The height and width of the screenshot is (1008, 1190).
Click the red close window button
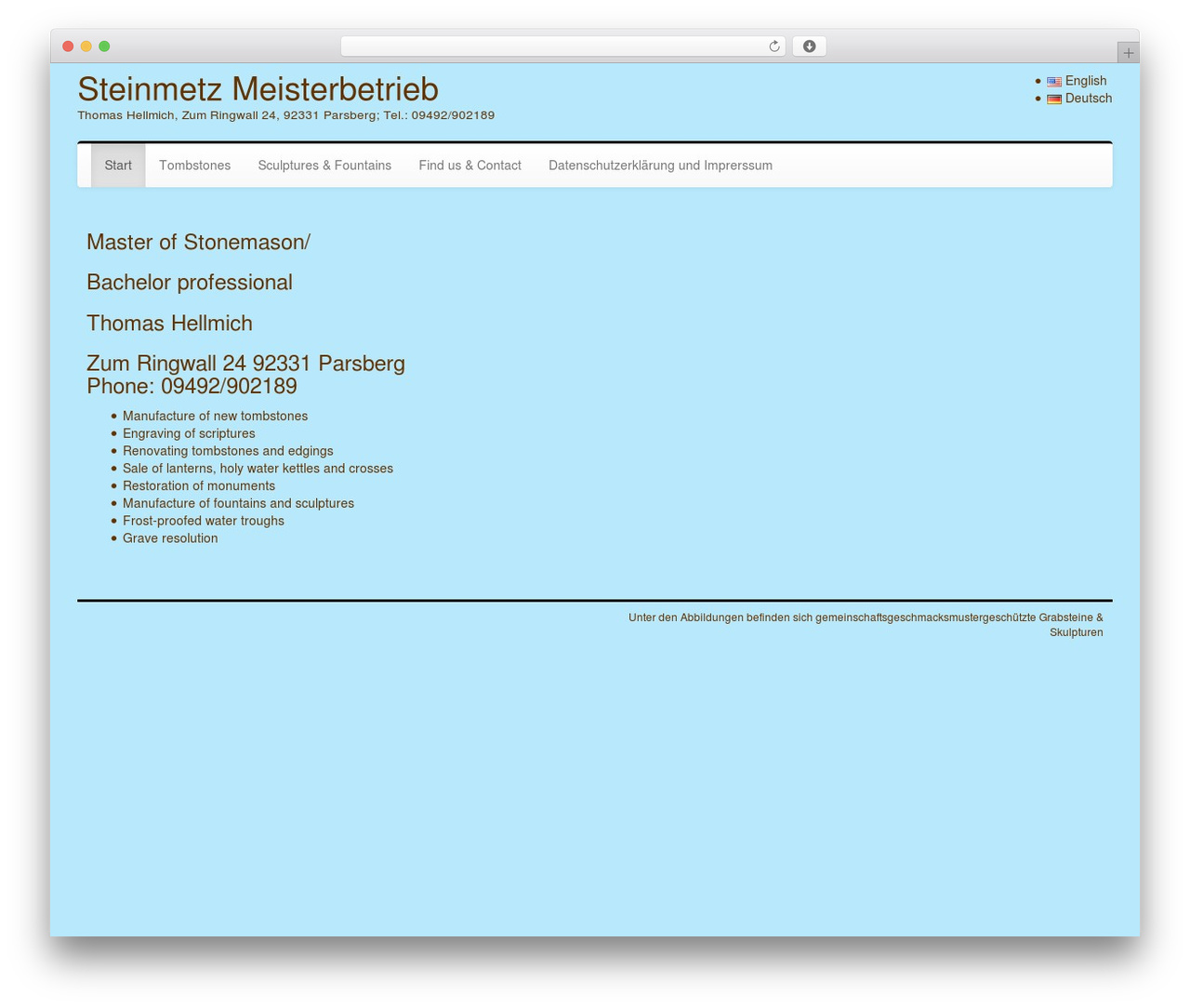coord(68,46)
